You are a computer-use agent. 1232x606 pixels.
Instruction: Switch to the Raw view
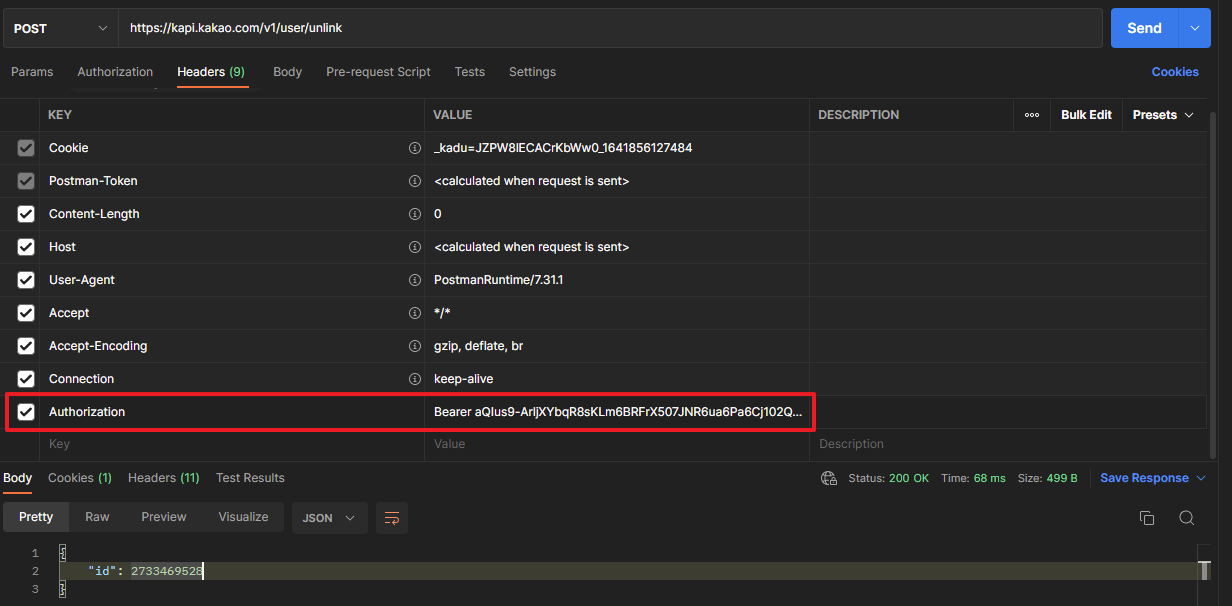97,517
